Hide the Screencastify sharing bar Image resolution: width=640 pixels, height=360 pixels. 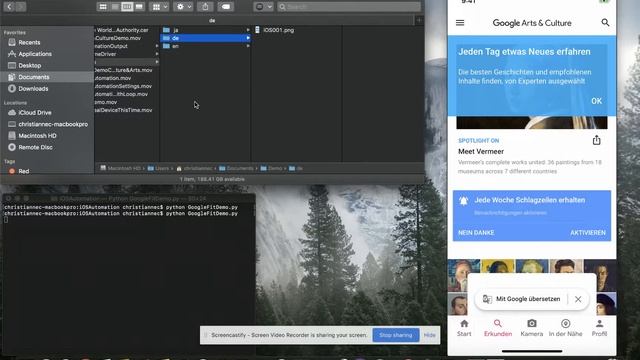[429, 335]
